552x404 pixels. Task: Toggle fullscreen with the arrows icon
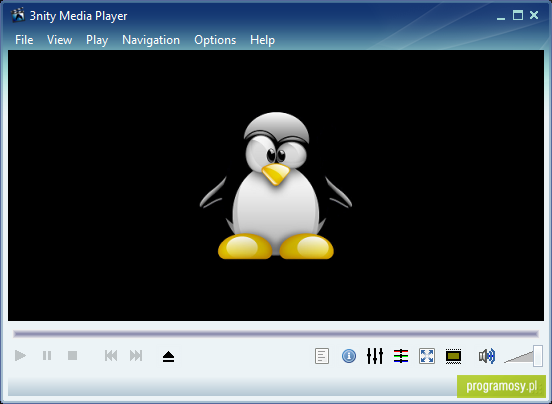[x=427, y=356]
